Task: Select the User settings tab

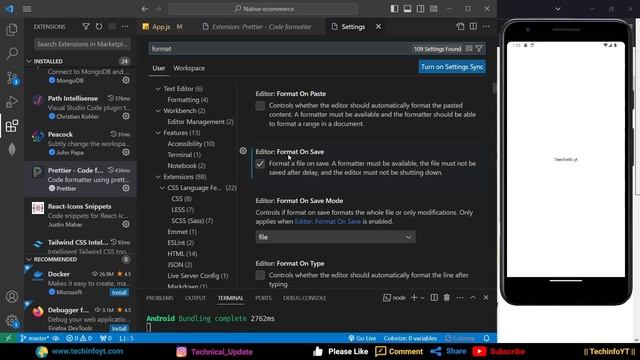Action: coord(159,68)
